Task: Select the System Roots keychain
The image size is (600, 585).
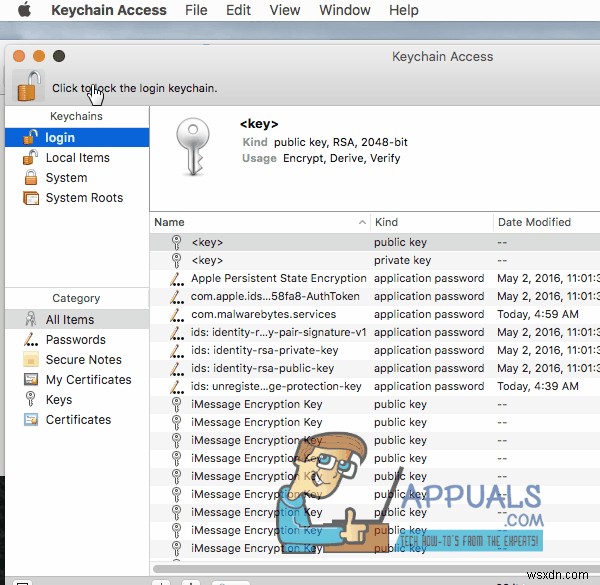Action: 77,198
